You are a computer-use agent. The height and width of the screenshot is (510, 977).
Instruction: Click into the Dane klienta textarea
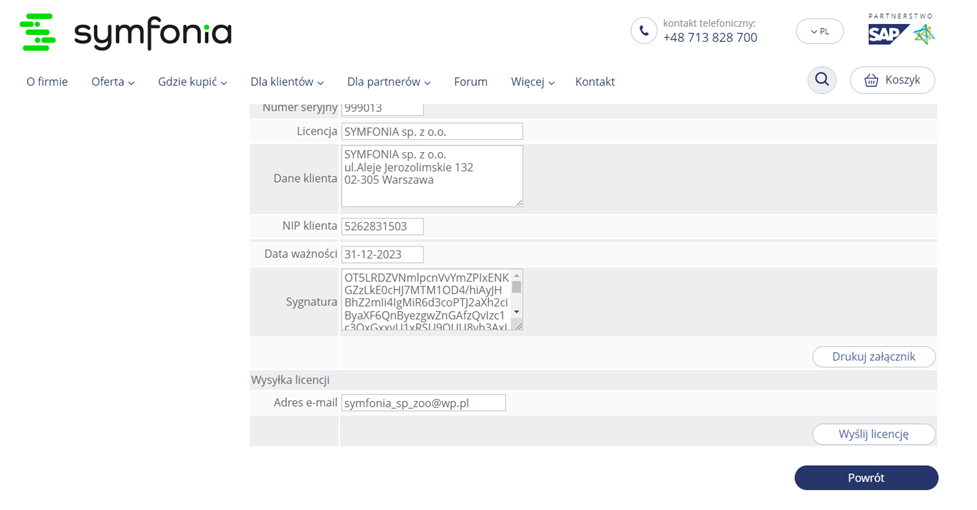[x=432, y=176]
